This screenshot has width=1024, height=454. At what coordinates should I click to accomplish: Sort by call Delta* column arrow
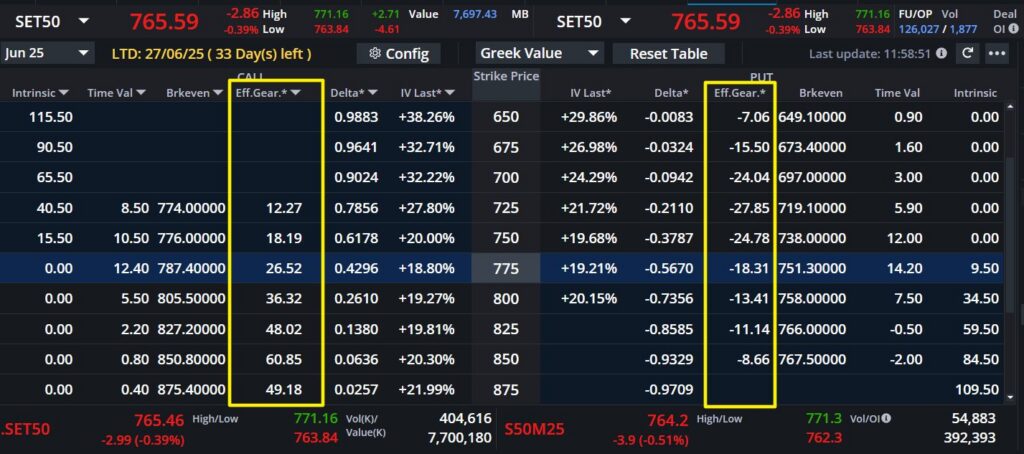point(375,93)
